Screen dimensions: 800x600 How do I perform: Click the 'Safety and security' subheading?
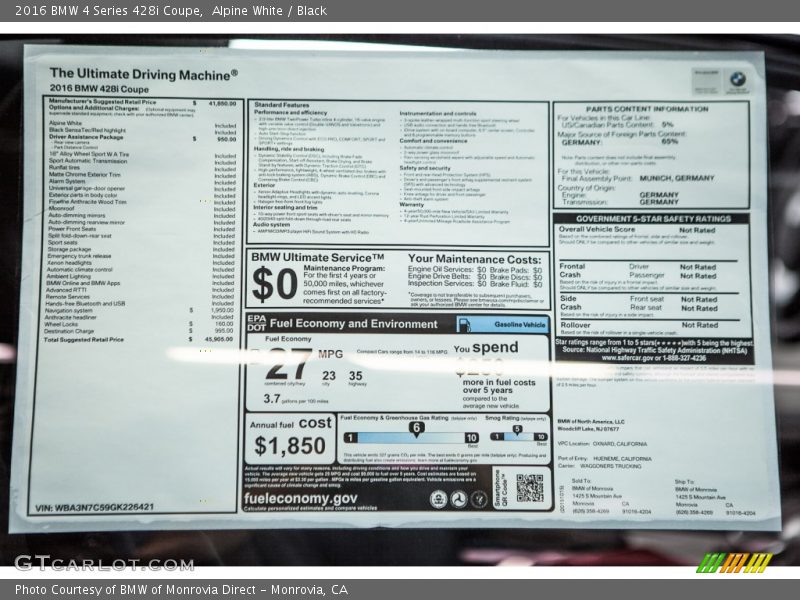click(x=425, y=168)
